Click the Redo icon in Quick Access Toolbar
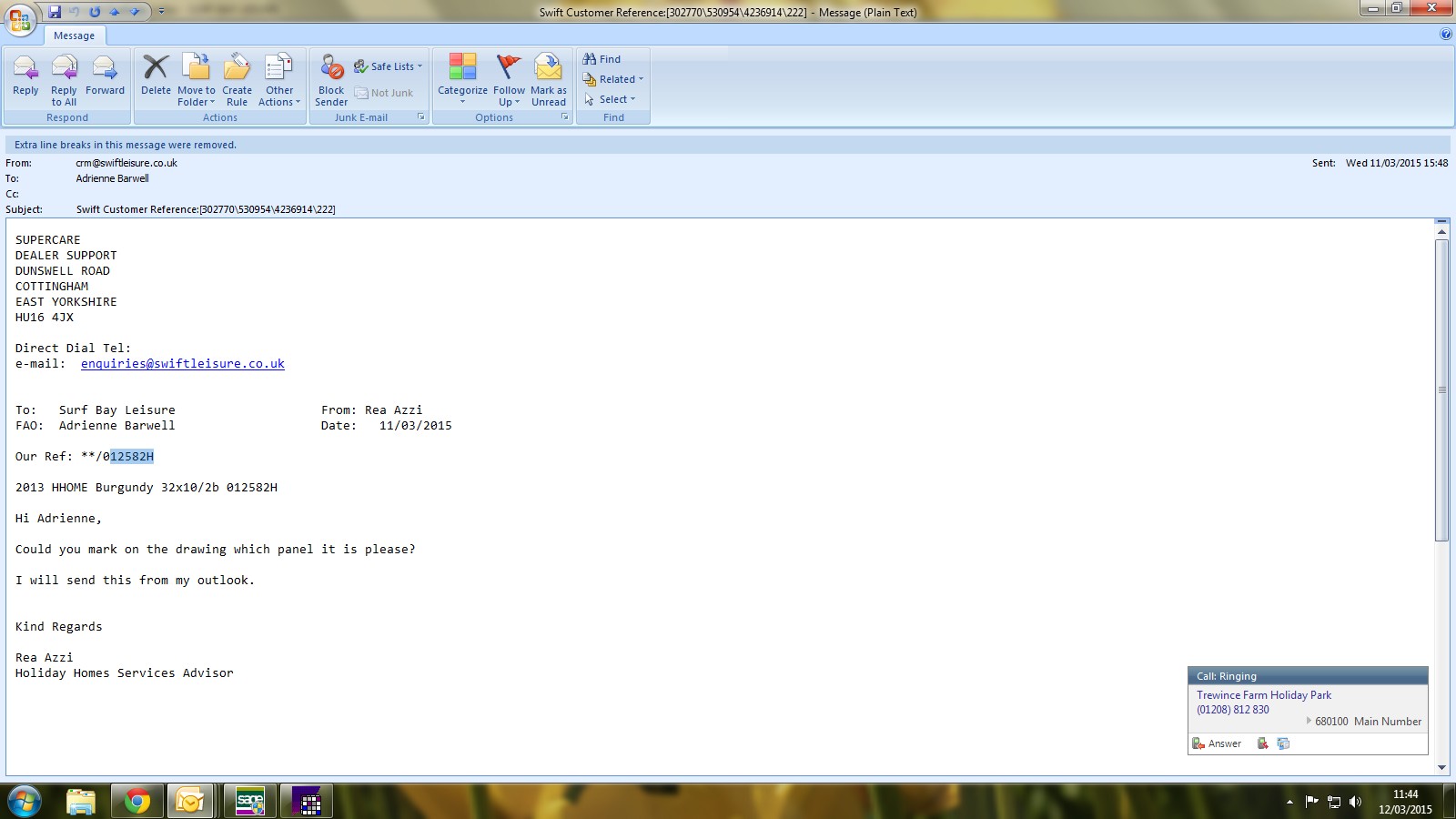Image resolution: width=1456 pixels, height=819 pixels. 95,12
